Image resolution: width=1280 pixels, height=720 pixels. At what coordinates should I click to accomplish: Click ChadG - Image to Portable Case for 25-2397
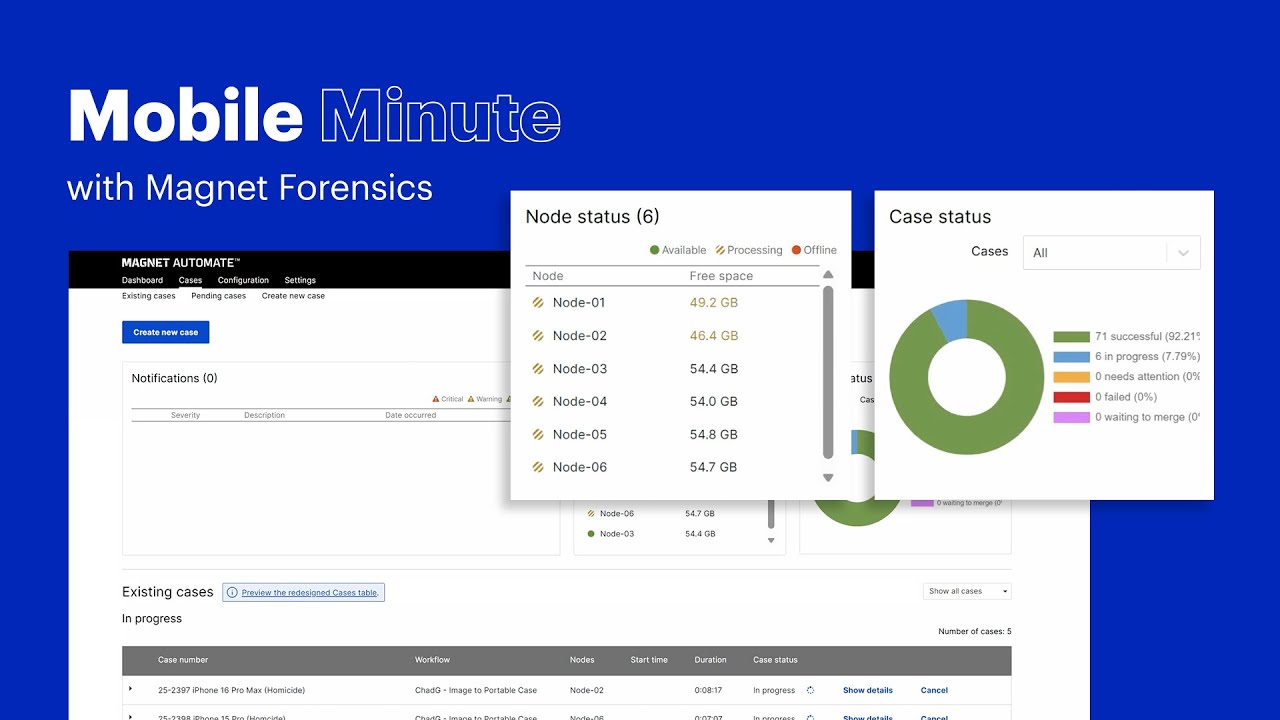[x=476, y=690]
